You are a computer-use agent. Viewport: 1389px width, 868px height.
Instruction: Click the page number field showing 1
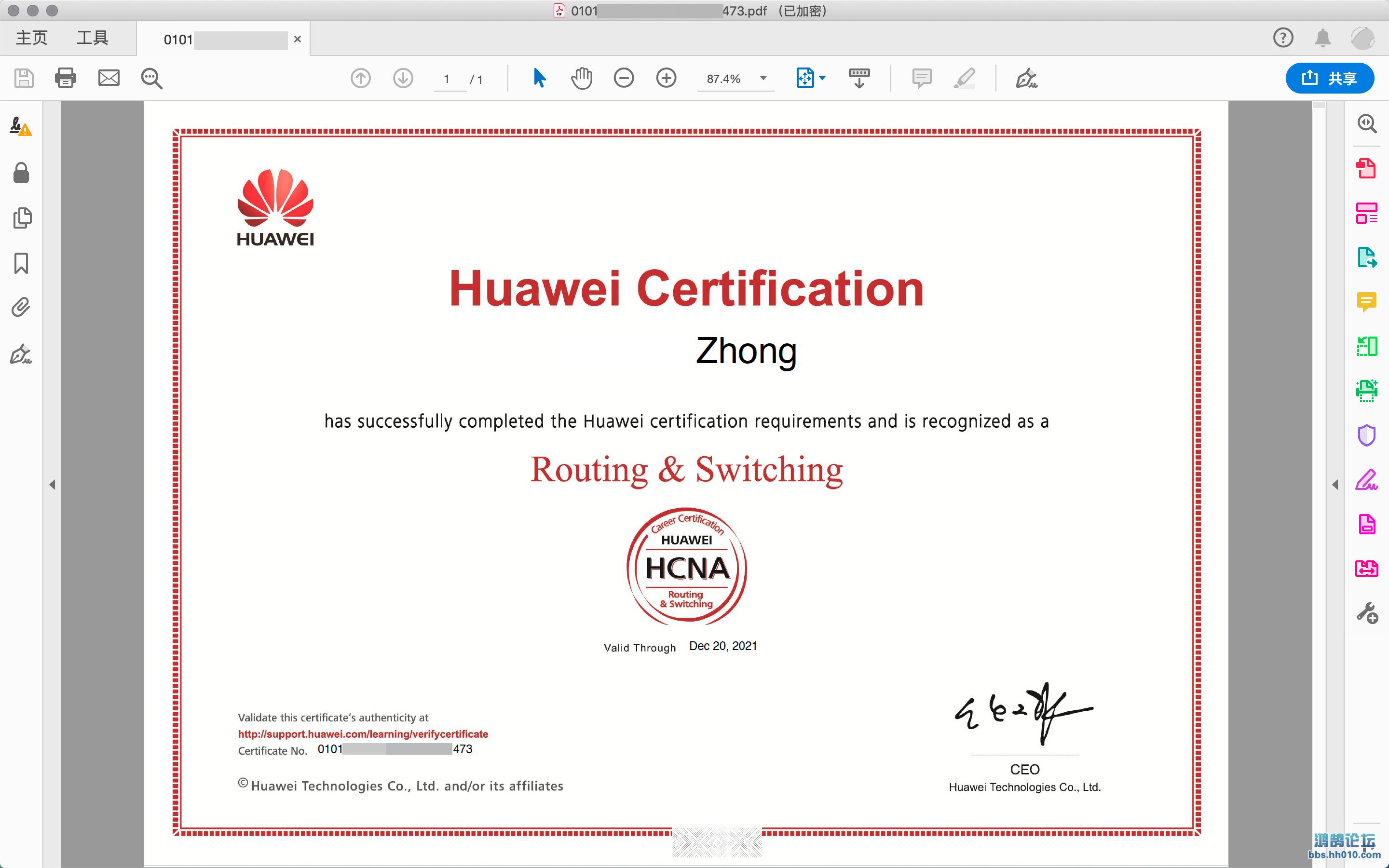click(449, 79)
